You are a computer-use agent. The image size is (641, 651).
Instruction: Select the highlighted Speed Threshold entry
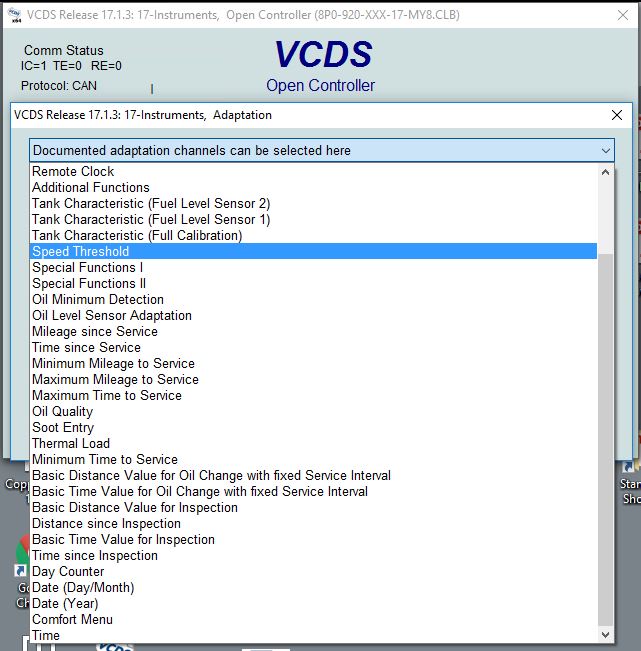[313, 252]
